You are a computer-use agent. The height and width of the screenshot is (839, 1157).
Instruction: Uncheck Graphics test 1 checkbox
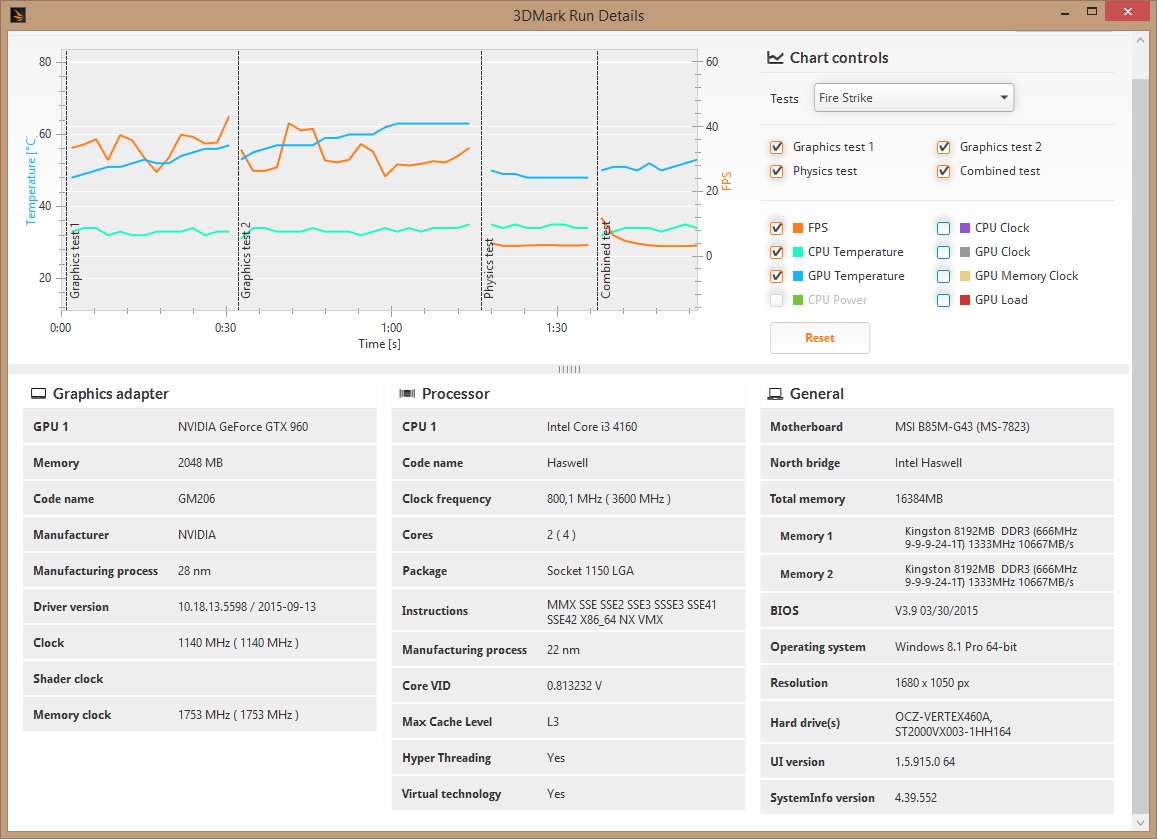776,147
